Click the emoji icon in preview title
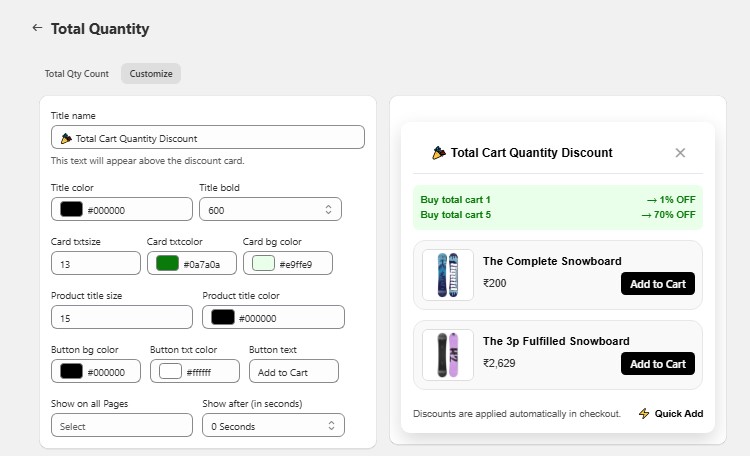 click(438, 153)
